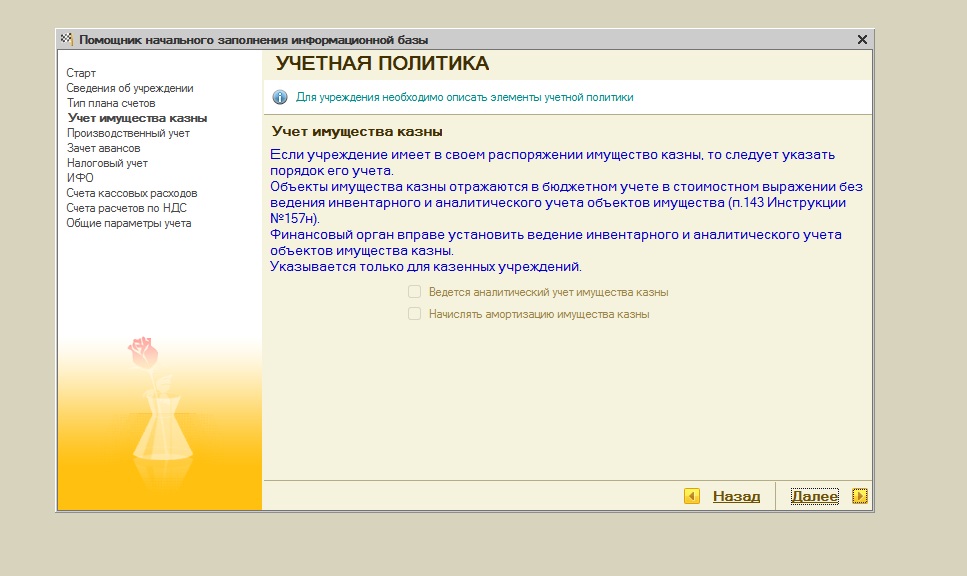Screen dimensions: 967x576
Task: Click the left arrow icon beside Назад
Action: point(692,496)
